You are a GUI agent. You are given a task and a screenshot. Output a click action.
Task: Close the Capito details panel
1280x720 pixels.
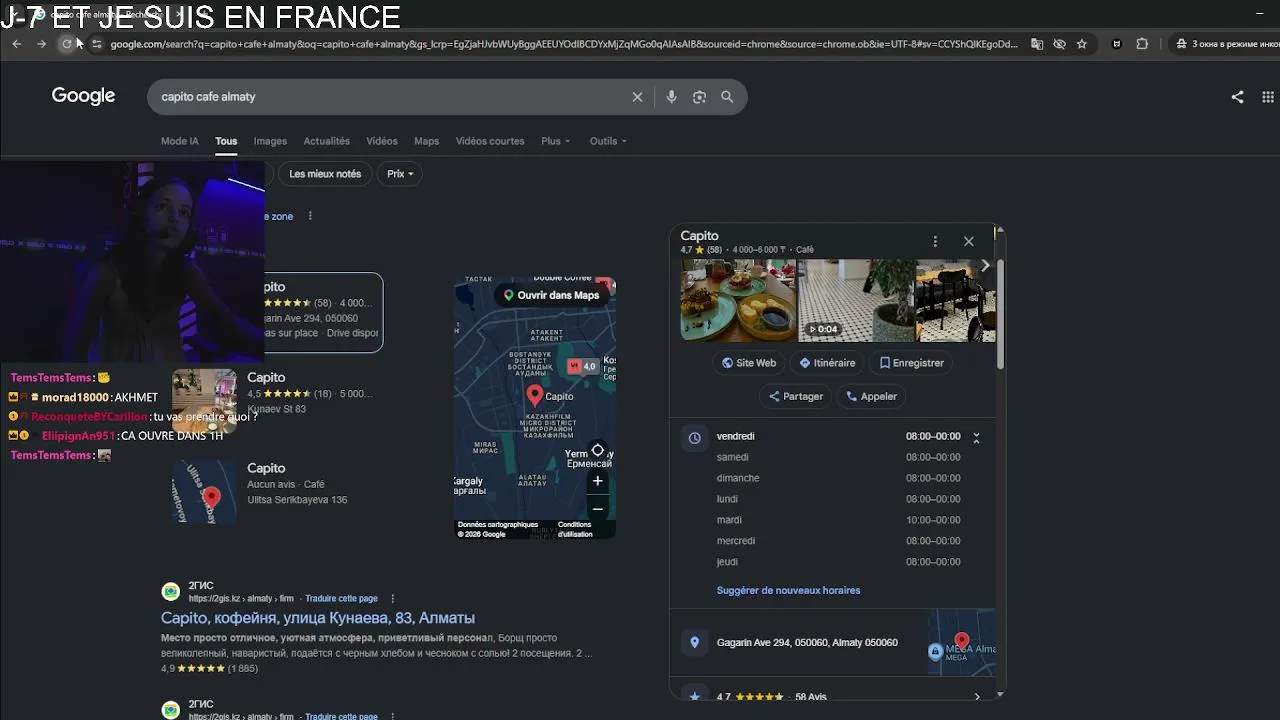968,241
